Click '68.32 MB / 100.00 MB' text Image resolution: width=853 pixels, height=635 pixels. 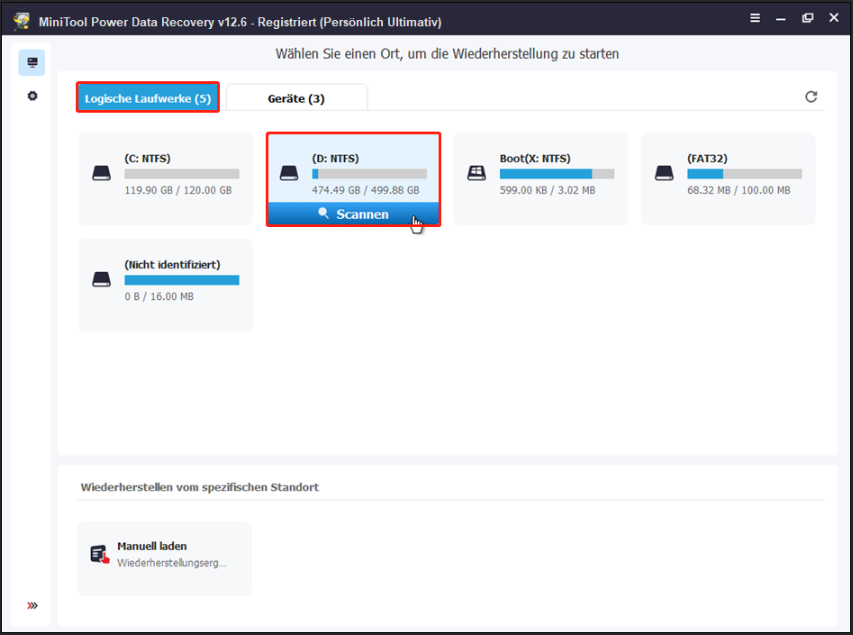pos(739,190)
